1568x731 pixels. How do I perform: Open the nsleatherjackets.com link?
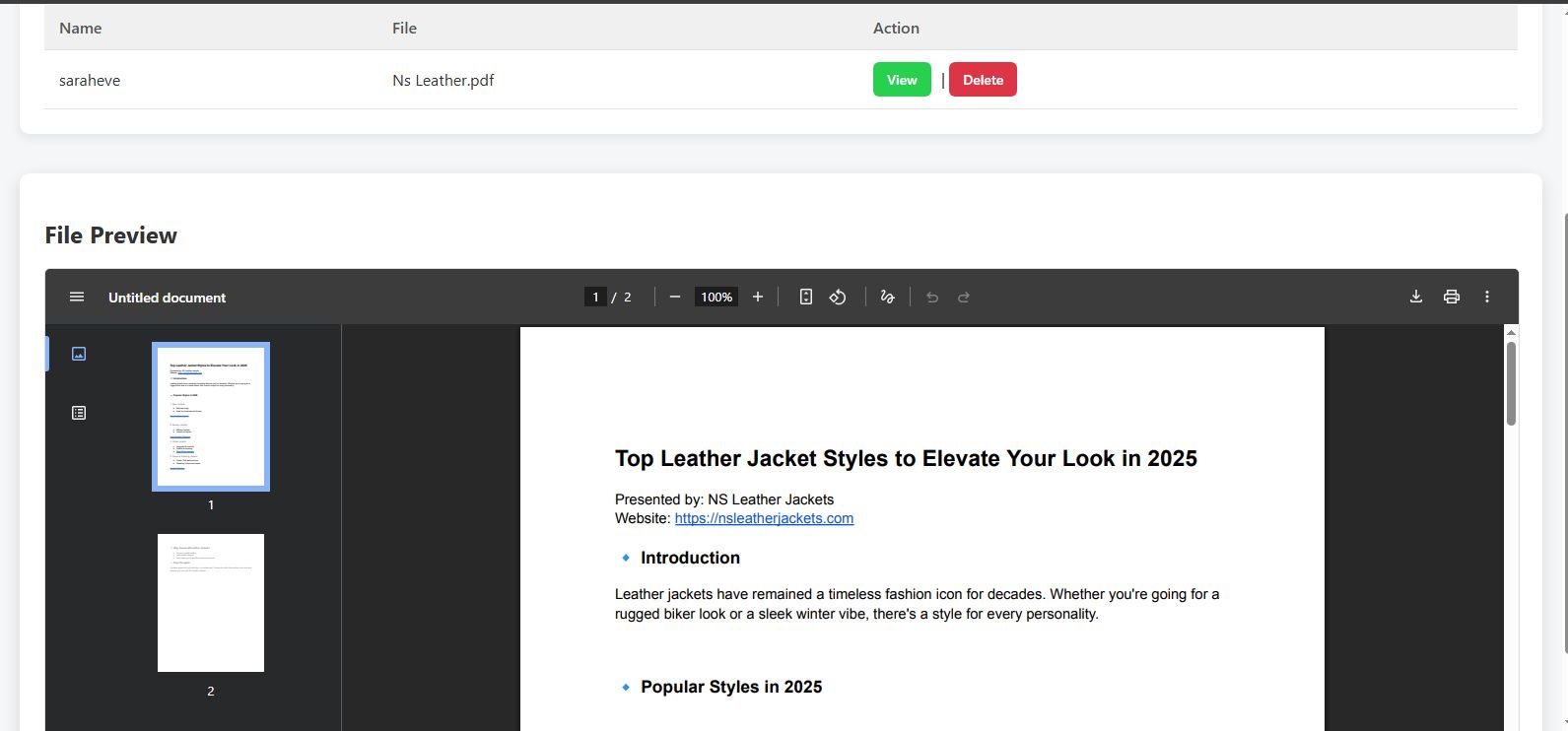[764, 518]
